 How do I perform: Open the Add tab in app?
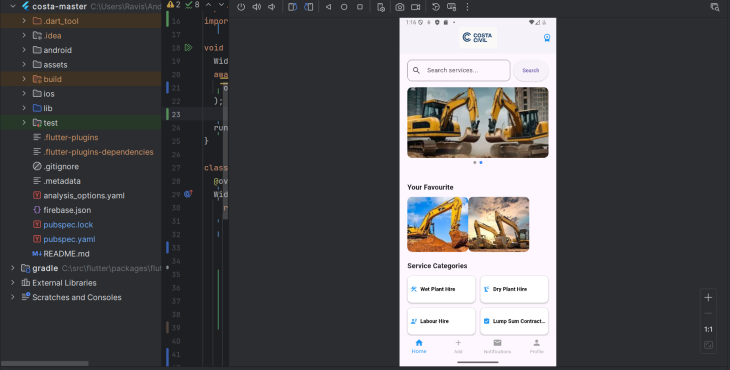click(x=458, y=346)
